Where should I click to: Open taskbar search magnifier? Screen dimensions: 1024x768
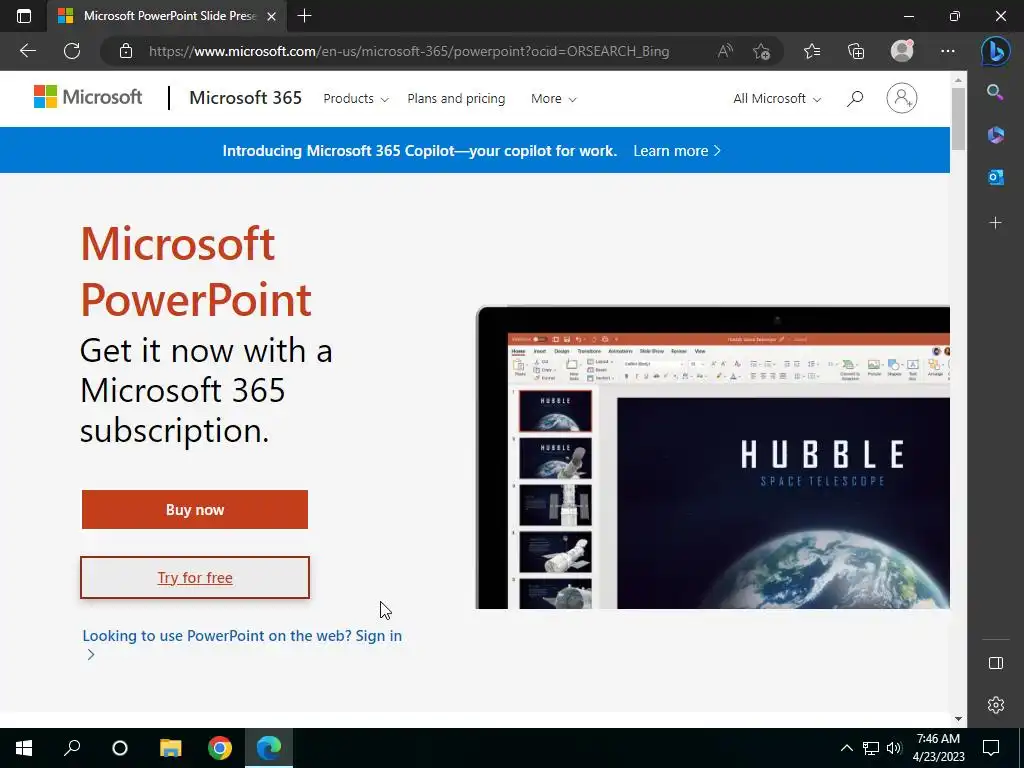coord(72,748)
